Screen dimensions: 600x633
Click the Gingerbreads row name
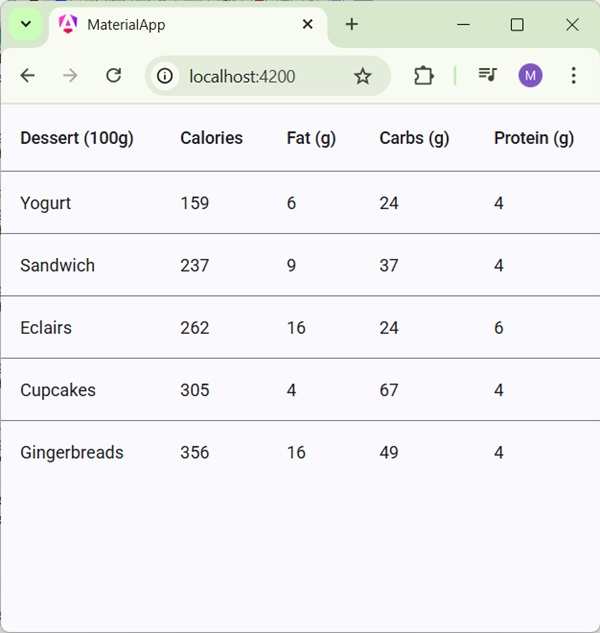(72, 453)
